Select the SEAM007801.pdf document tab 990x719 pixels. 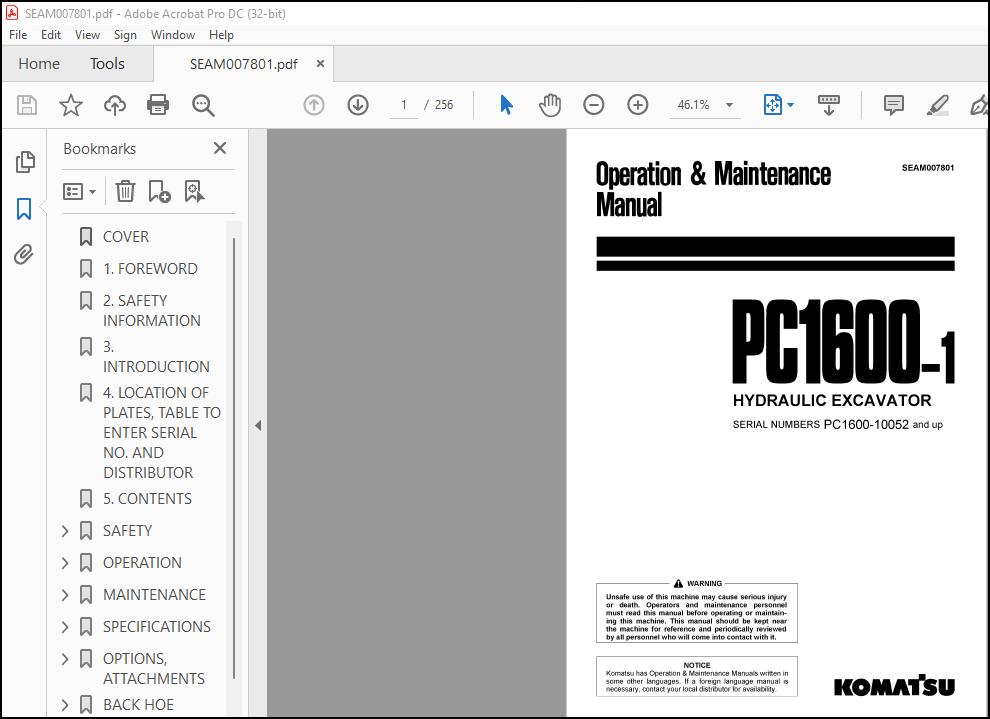(x=243, y=64)
